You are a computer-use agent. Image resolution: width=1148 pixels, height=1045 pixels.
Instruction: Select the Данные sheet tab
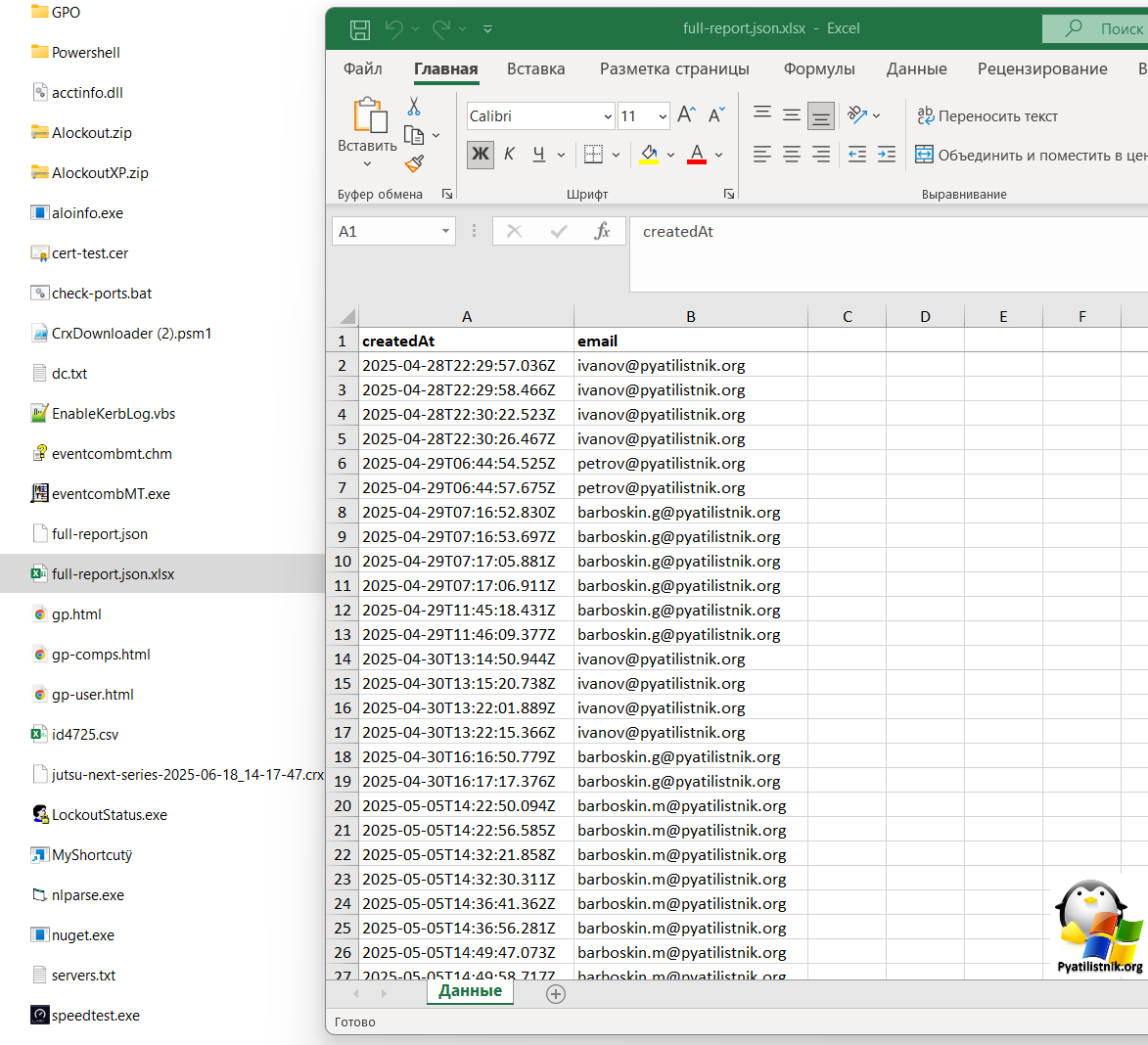click(x=470, y=991)
